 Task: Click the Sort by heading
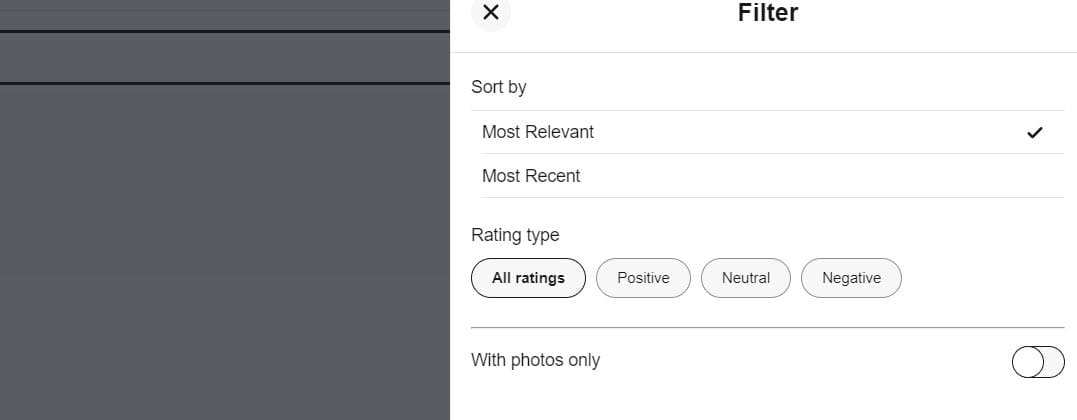tap(498, 87)
